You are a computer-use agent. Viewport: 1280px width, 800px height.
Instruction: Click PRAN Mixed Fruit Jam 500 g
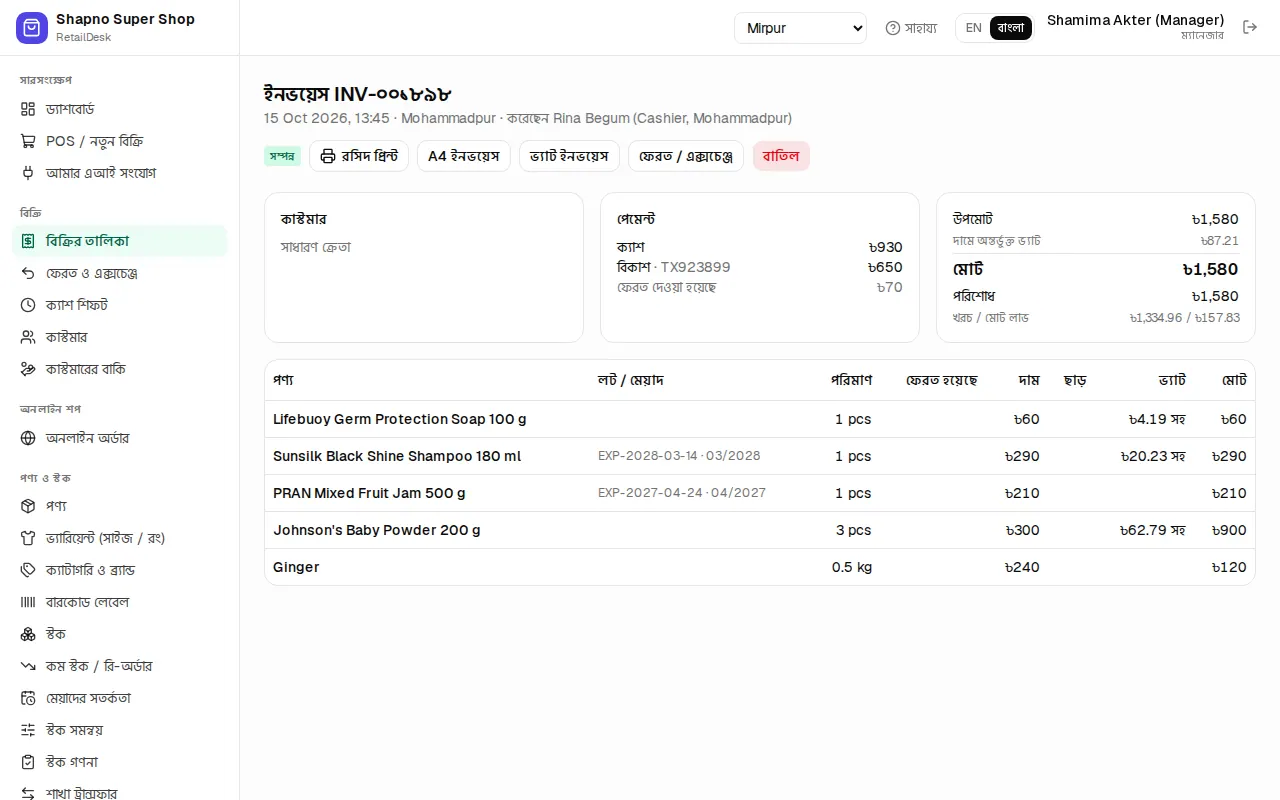(x=369, y=493)
